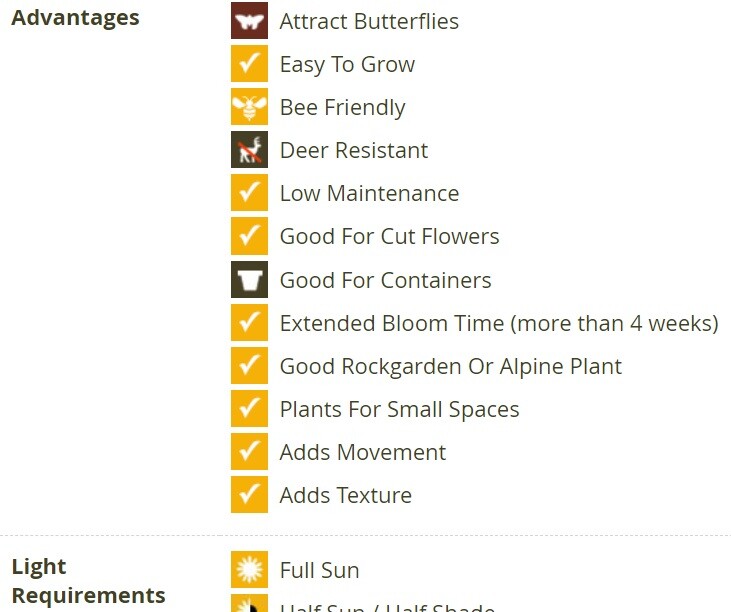Click the Adds Movement checkmark icon
The height and width of the screenshot is (612, 731).
(x=249, y=452)
